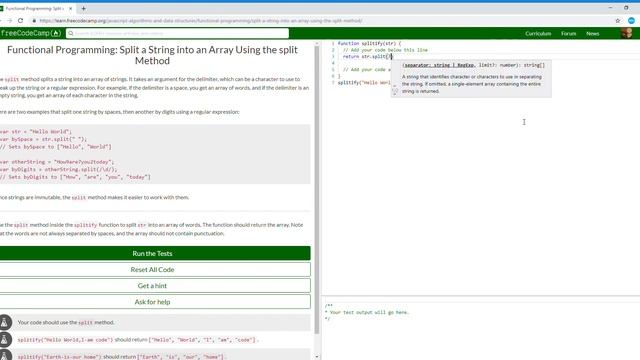
Task: Open the Curriculum menu link
Action: (x=538, y=33)
